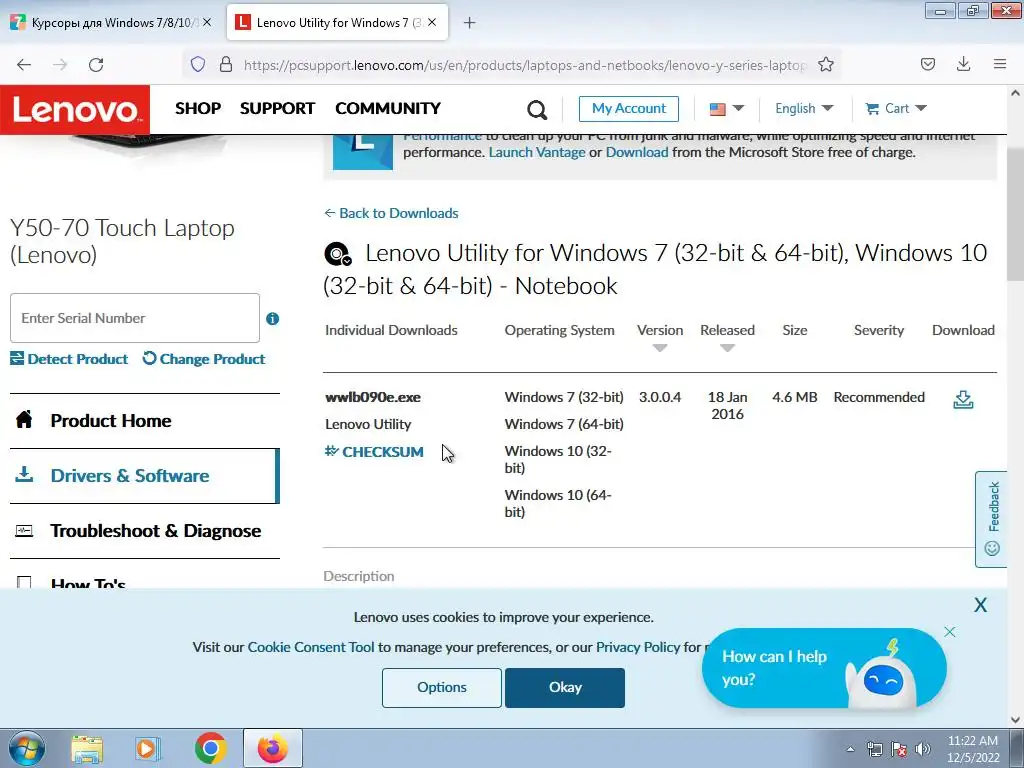Sort by Released column arrow

728,348
